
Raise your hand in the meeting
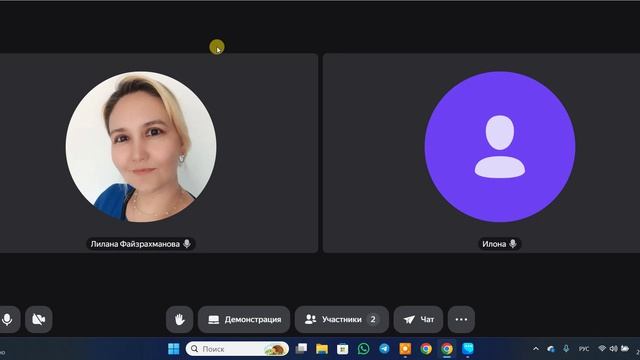pyautogui.click(x=180, y=319)
